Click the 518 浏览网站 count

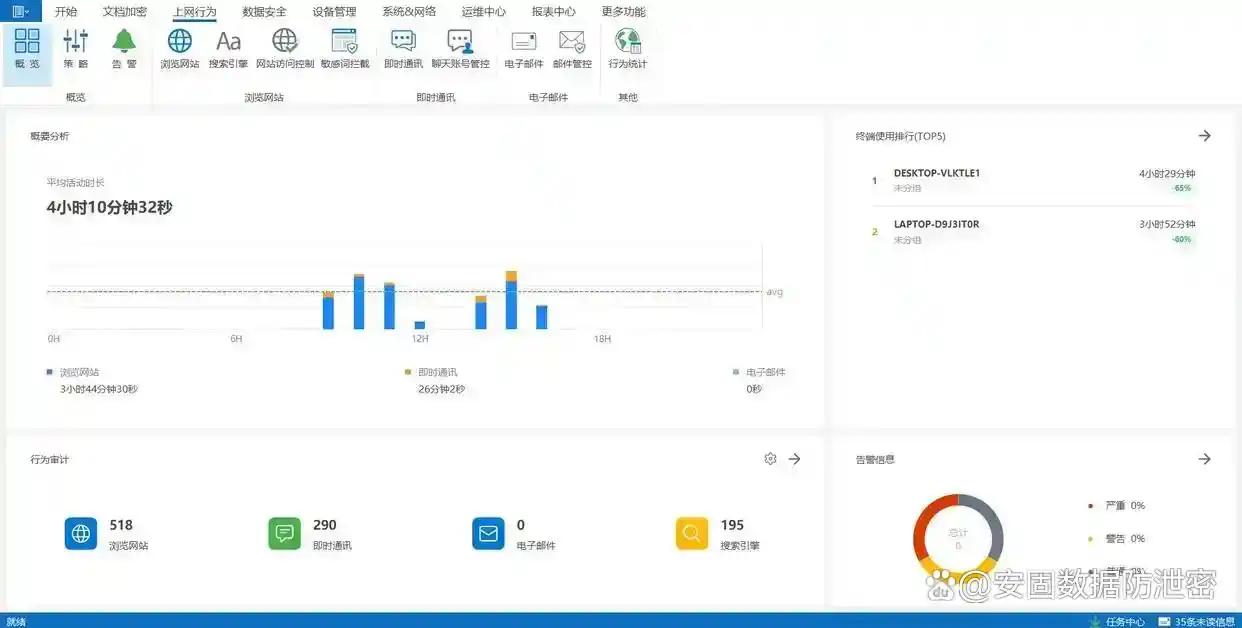click(121, 525)
